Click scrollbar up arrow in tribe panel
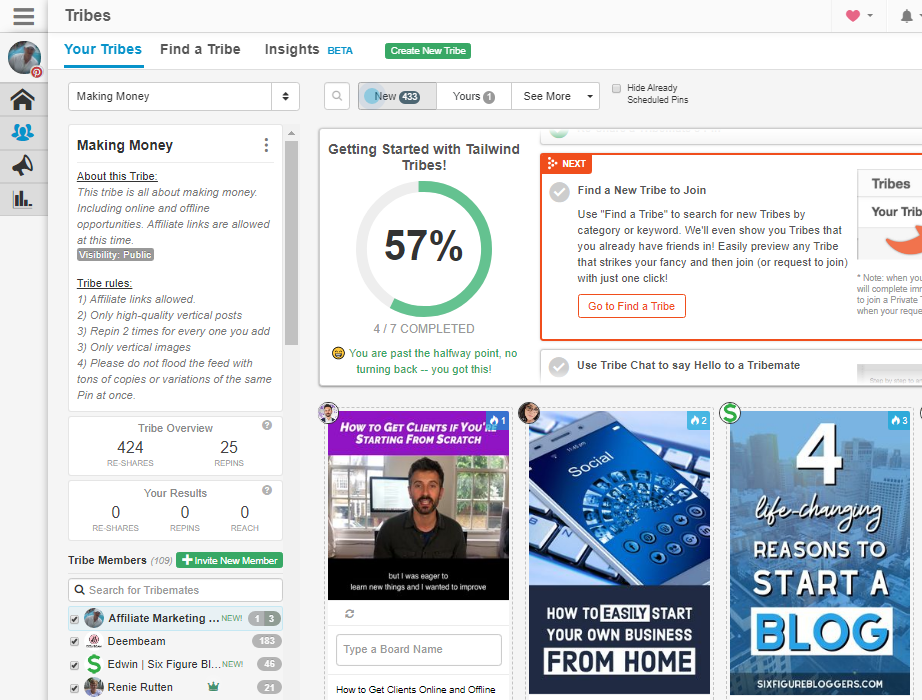The width and height of the screenshot is (922, 700). (x=291, y=134)
